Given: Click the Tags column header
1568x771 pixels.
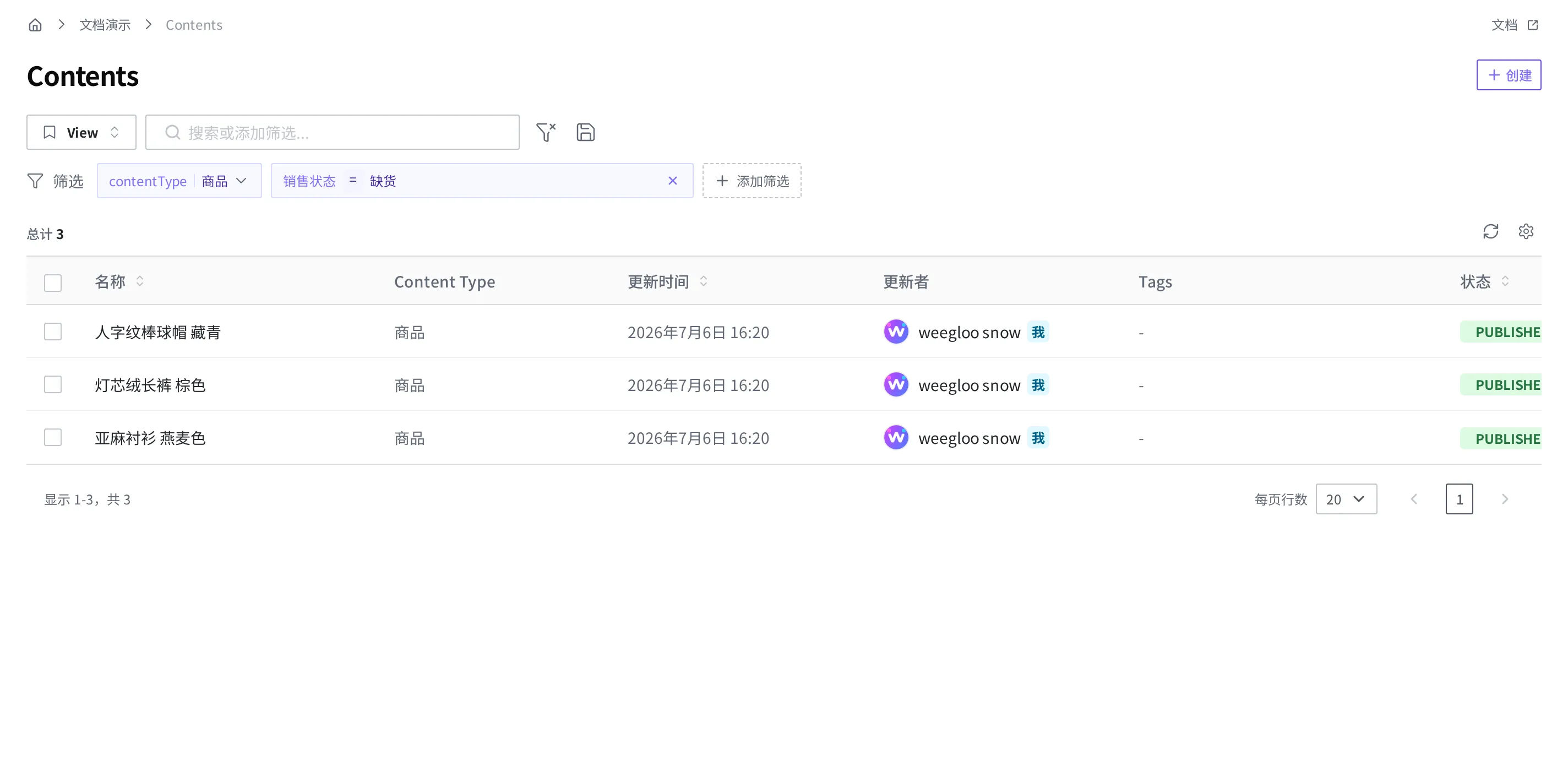Looking at the screenshot, I should click(x=1155, y=281).
